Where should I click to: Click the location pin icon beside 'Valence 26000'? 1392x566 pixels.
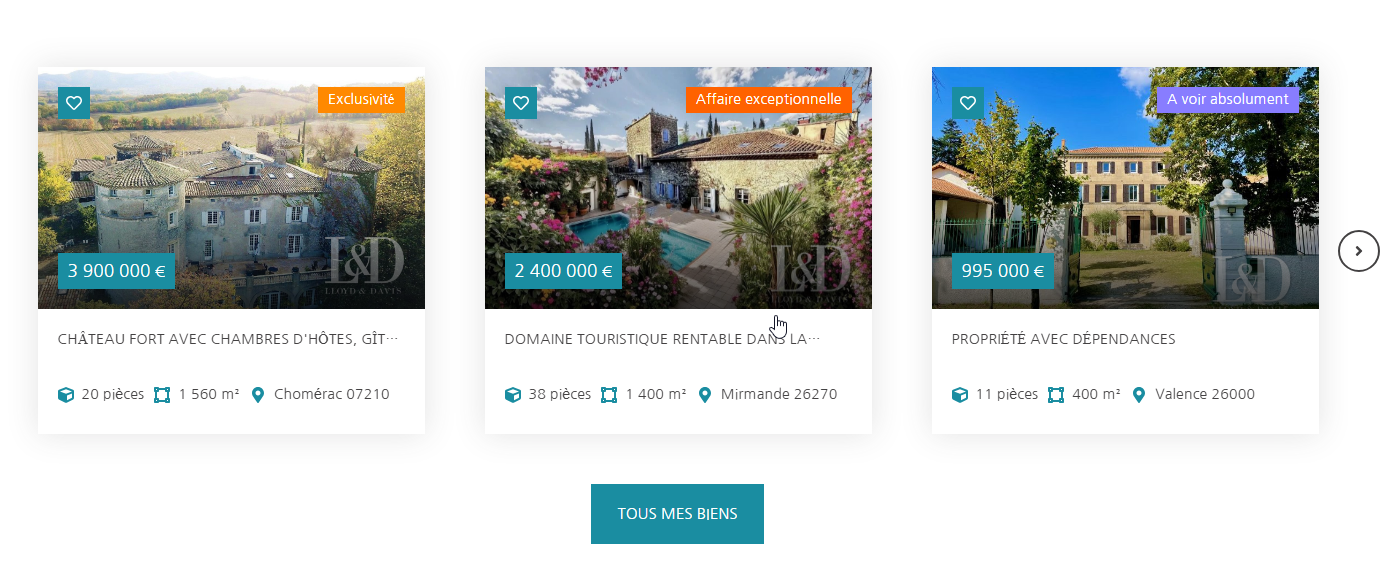[1139, 395]
